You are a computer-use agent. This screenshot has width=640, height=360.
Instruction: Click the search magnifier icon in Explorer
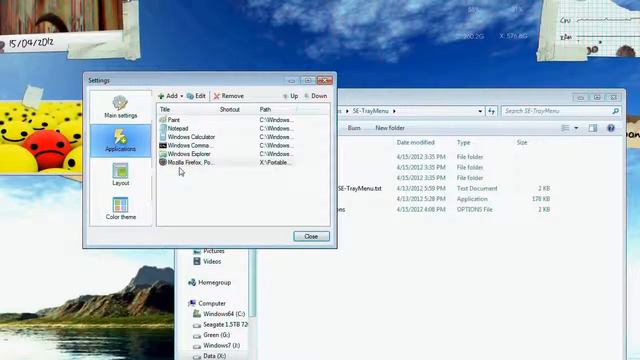click(616, 111)
